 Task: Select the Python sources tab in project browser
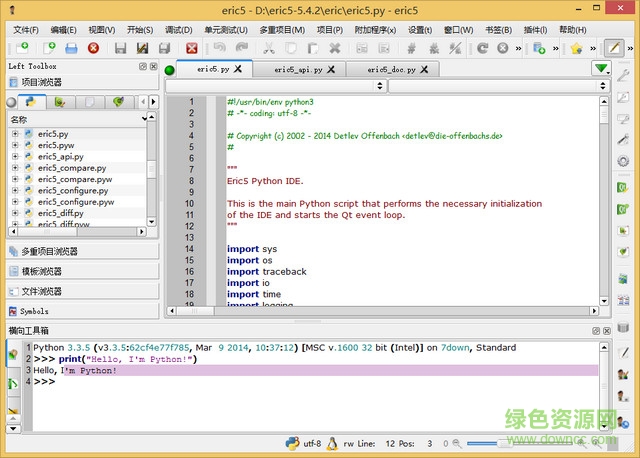(x=31, y=102)
